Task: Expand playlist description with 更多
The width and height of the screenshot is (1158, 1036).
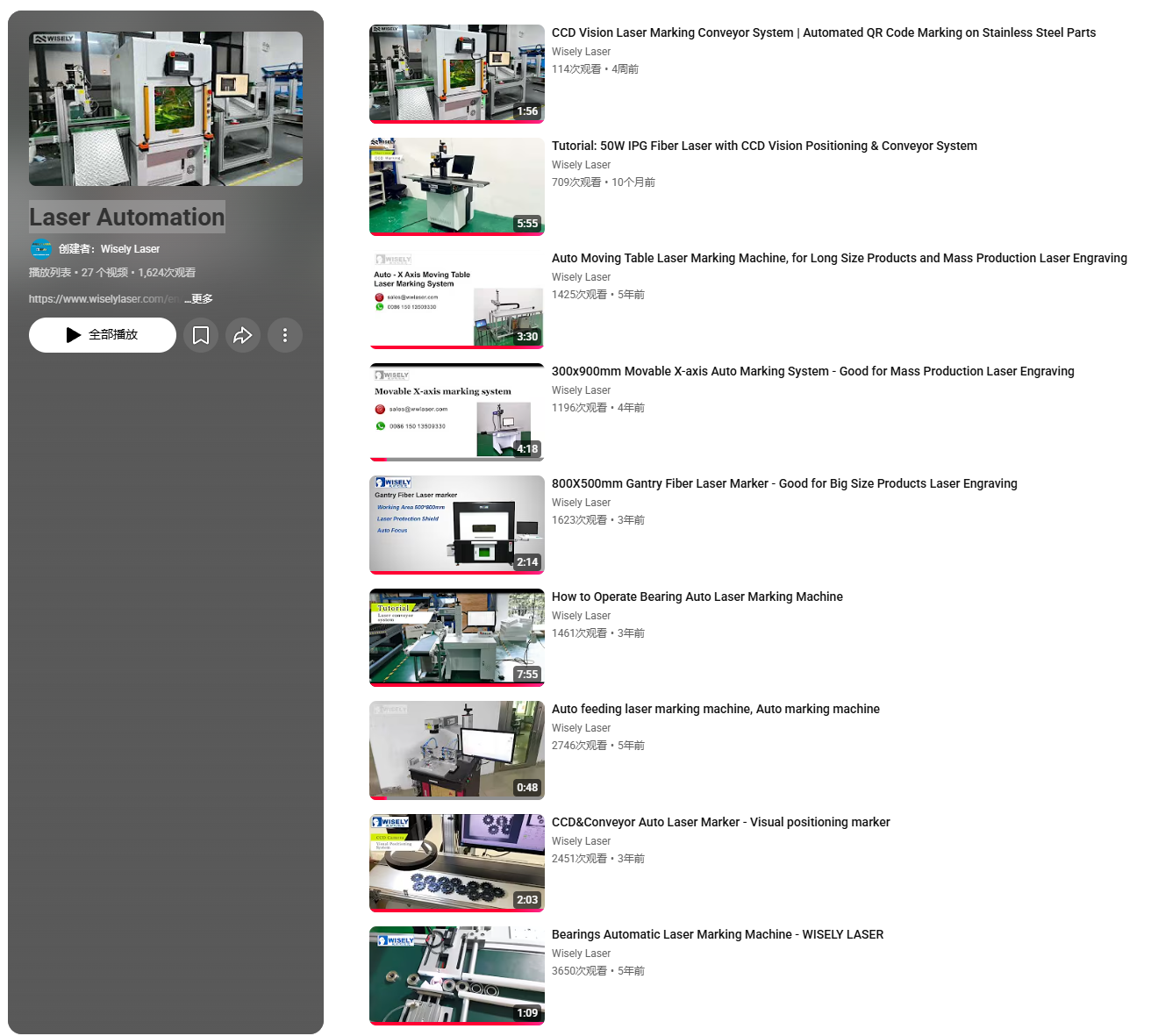Action: (x=199, y=299)
